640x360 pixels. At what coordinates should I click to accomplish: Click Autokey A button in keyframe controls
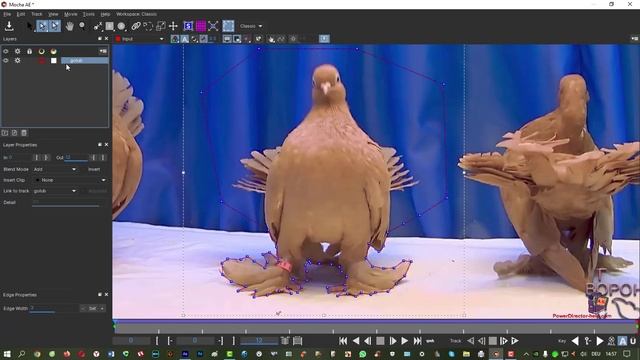pos(622,341)
